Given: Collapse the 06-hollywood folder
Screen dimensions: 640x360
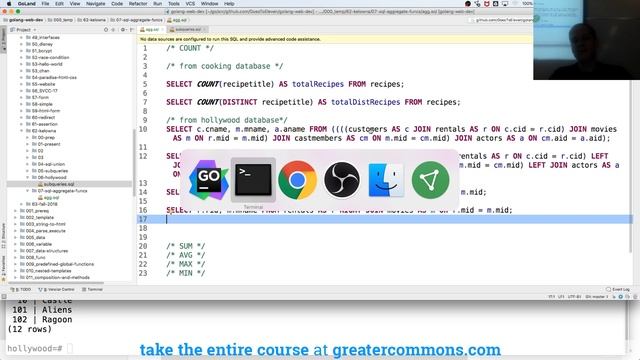Looking at the screenshot, I should point(28,178).
